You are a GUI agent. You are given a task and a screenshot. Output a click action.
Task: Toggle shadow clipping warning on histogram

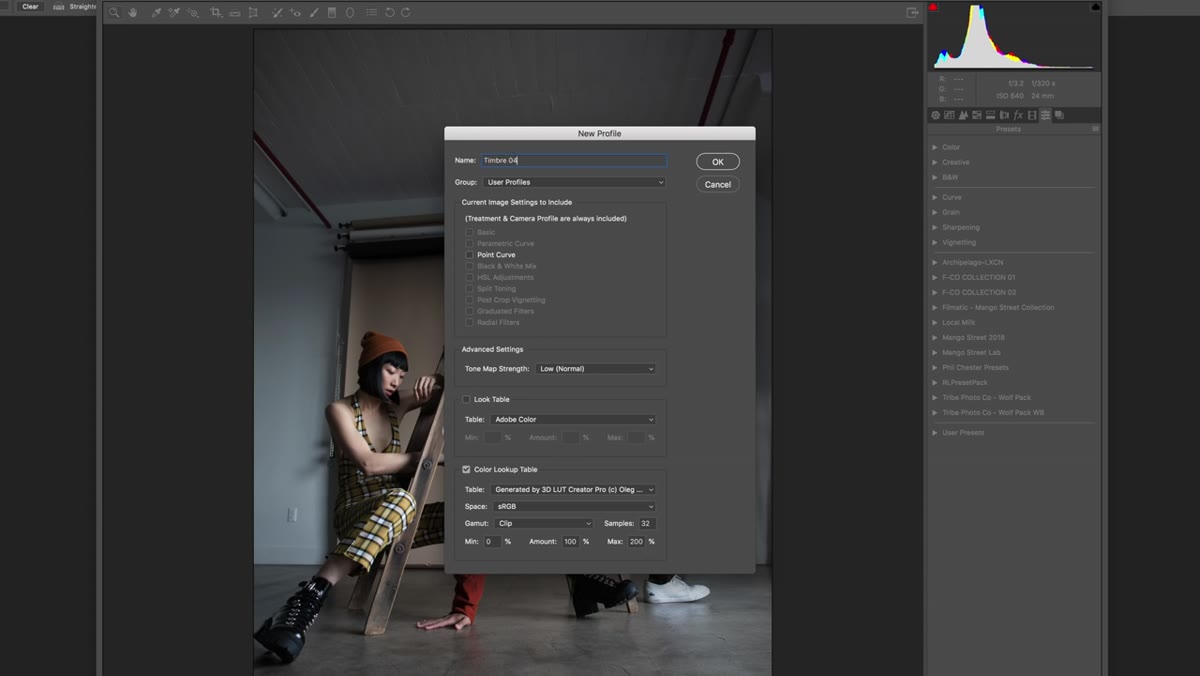point(933,7)
